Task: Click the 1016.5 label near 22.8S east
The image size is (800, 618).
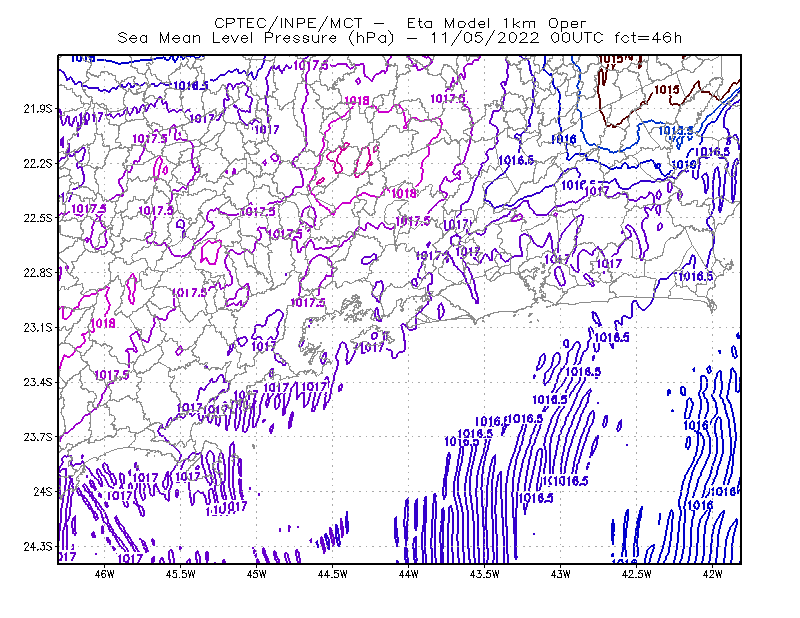Action: (696, 277)
